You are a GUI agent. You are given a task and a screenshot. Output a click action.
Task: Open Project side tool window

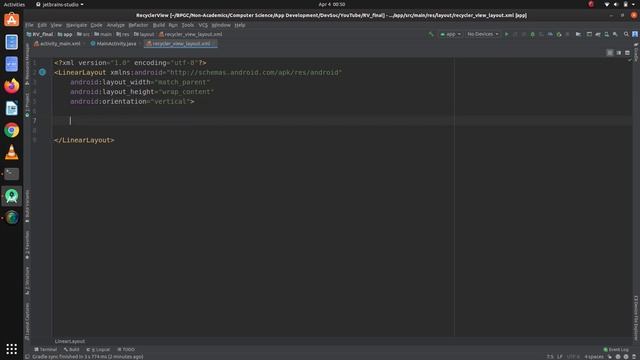(x=27, y=104)
